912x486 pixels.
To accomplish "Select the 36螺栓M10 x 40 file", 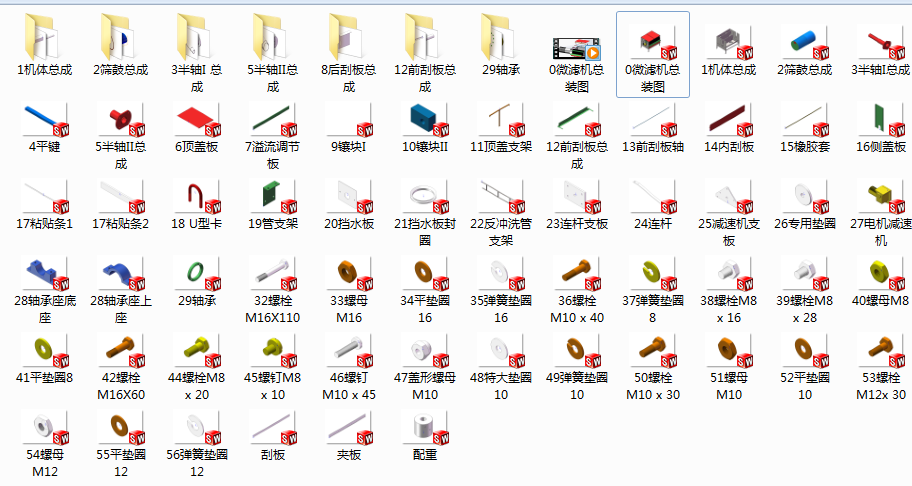I will click(x=577, y=290).
